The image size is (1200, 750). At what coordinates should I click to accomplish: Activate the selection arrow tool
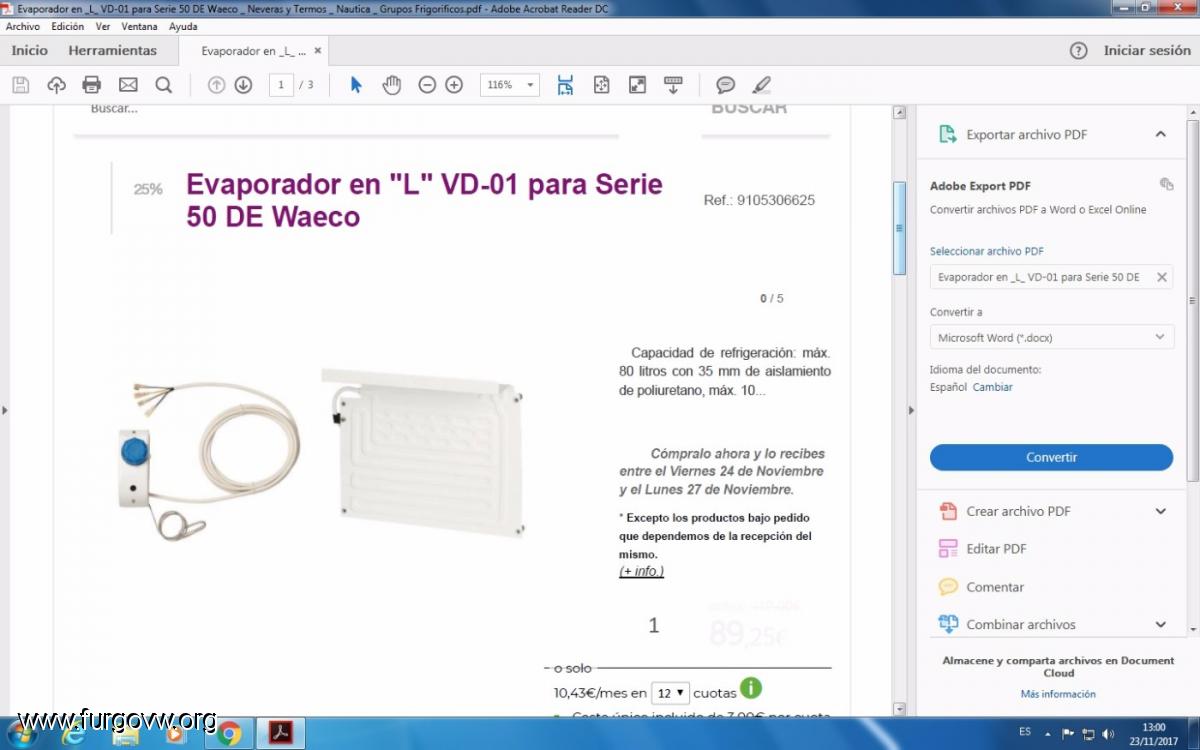tap(356, 85)
